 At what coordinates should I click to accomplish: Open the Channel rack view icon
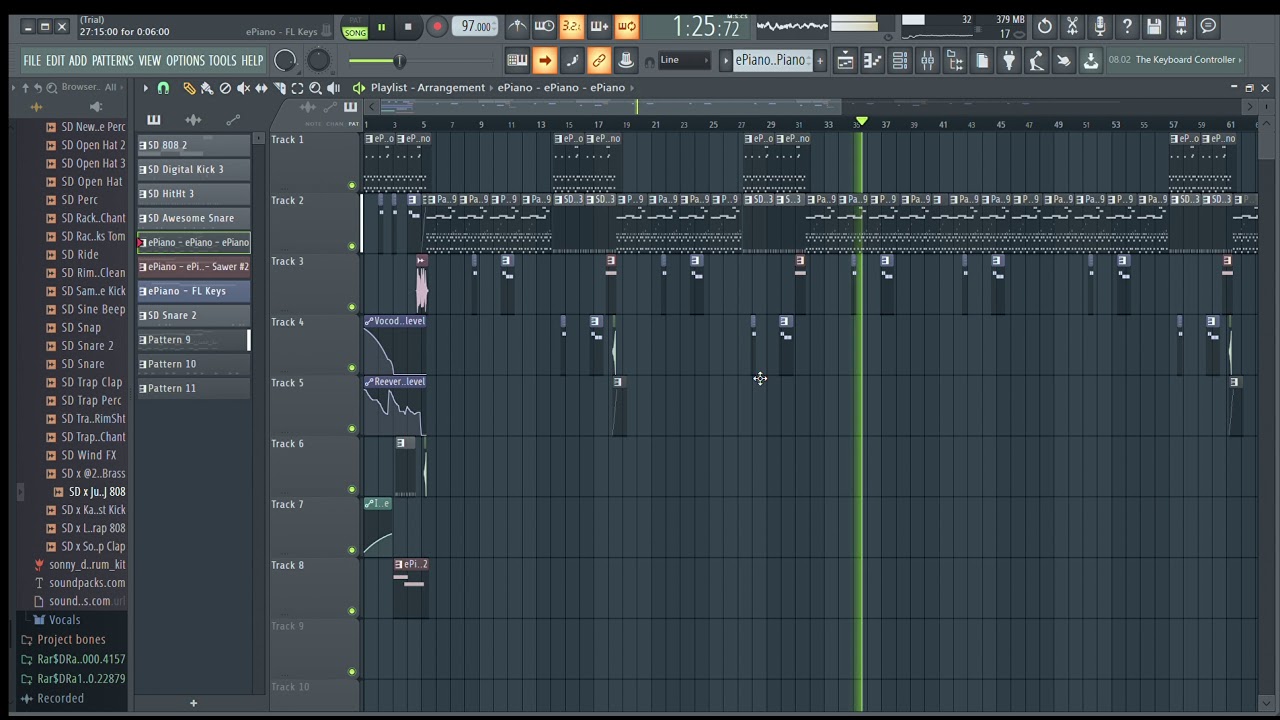tap(900, 61)
